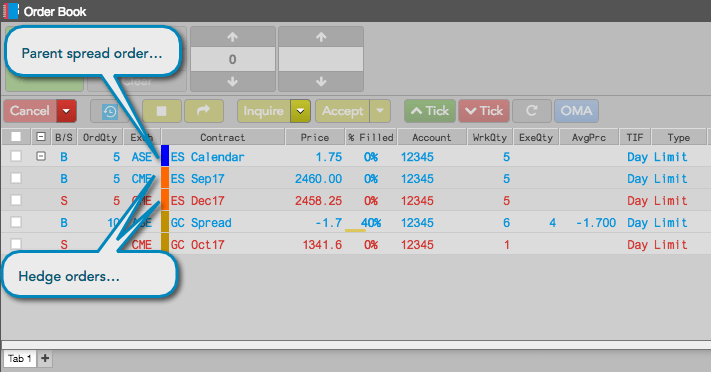Open the Cancel button dropdown arrow
Image resolution: width=711 pixels, height=372 pixels.
point(66,111)
